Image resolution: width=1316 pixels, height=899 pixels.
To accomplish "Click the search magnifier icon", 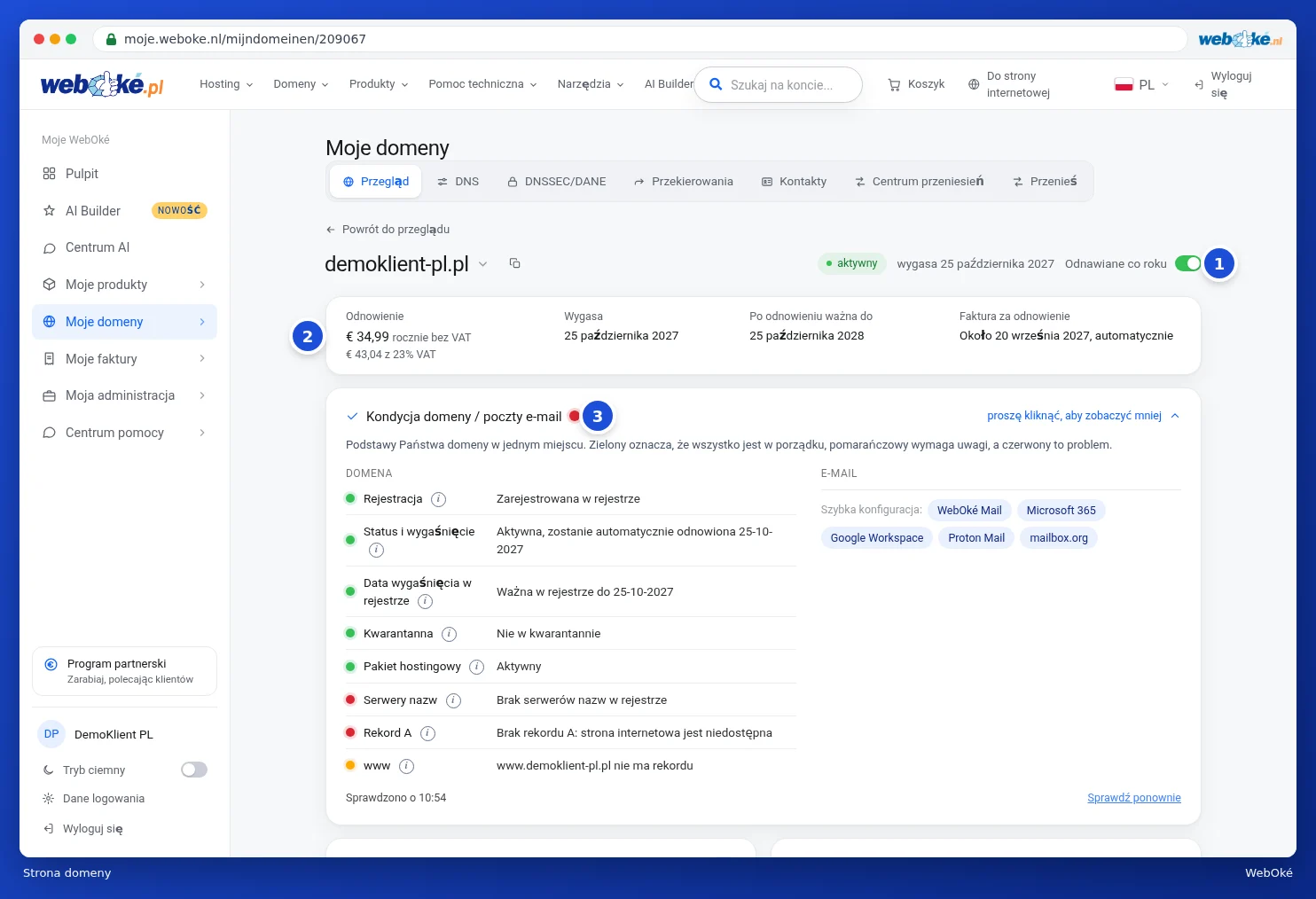I will tap(716, 84).
